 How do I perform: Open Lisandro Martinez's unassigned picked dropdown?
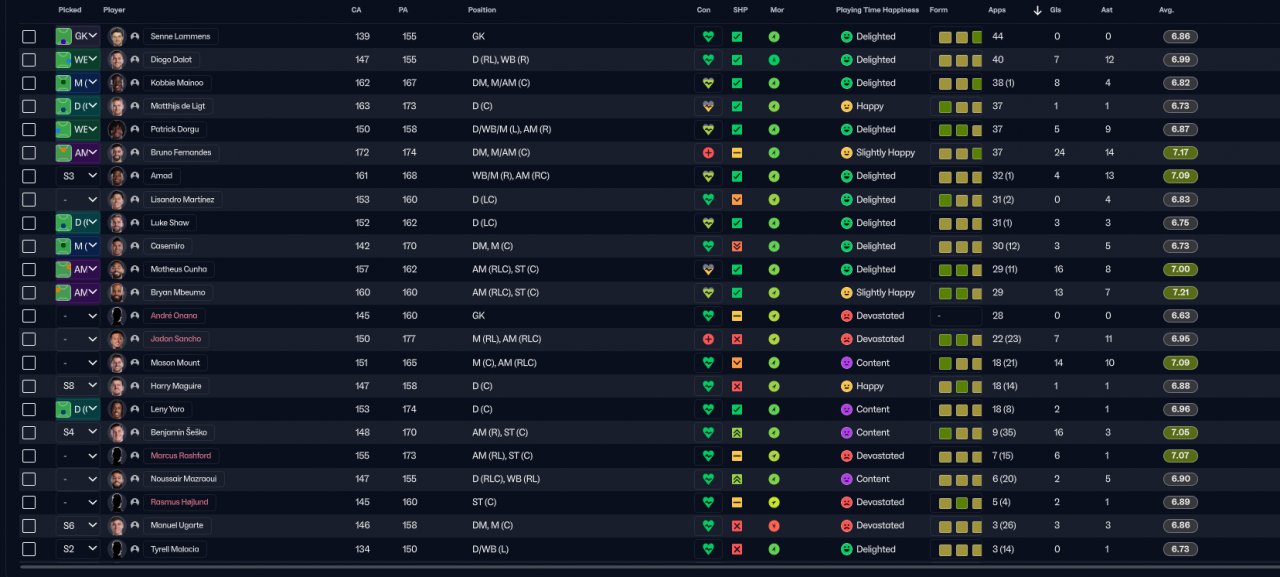tap(78, 199)
